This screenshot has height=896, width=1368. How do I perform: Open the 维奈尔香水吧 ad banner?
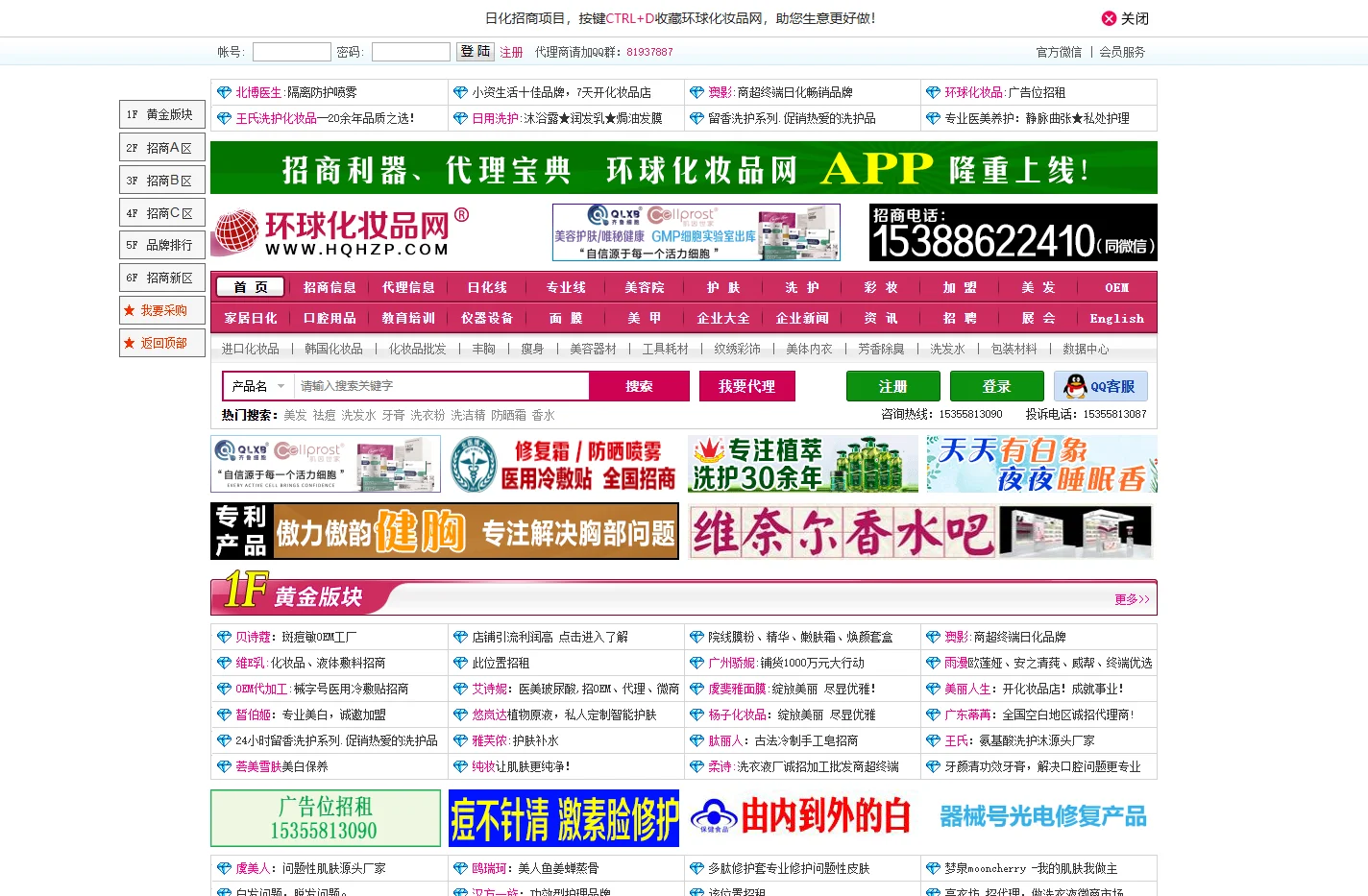920,531
